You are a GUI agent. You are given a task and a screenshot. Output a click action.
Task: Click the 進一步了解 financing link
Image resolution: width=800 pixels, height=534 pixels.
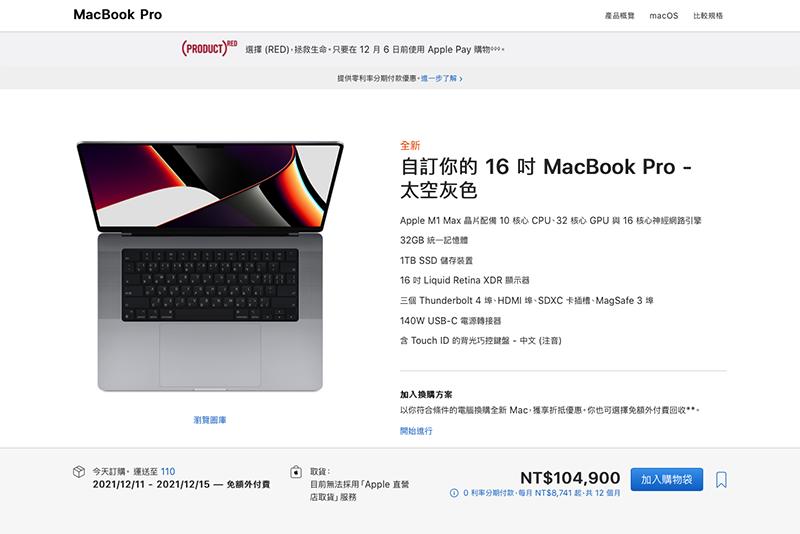click(439, 79)
